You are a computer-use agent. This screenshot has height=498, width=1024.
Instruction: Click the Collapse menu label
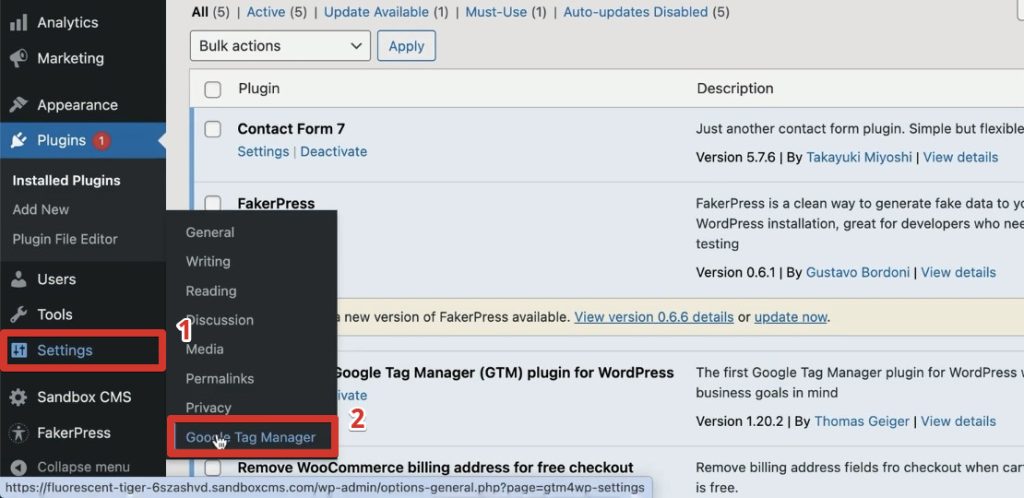pos(83,467)
